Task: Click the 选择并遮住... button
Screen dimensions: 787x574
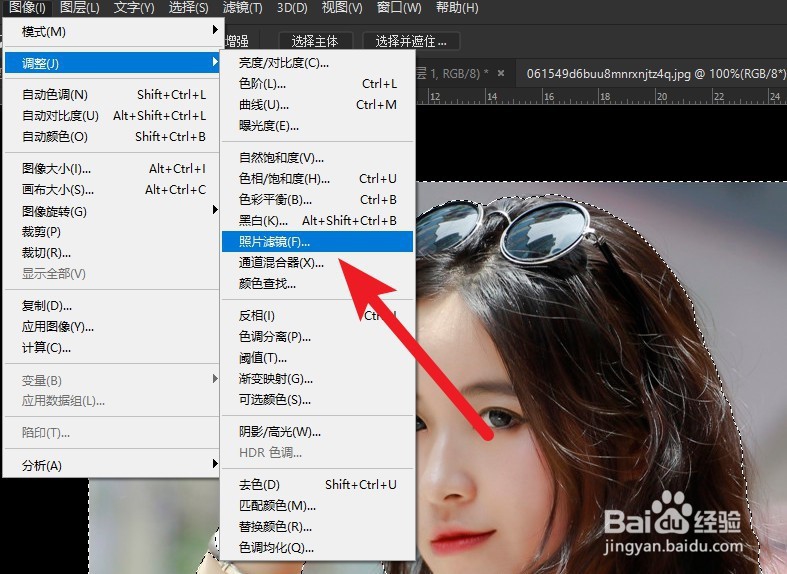Action: click(x=411, y=41)
